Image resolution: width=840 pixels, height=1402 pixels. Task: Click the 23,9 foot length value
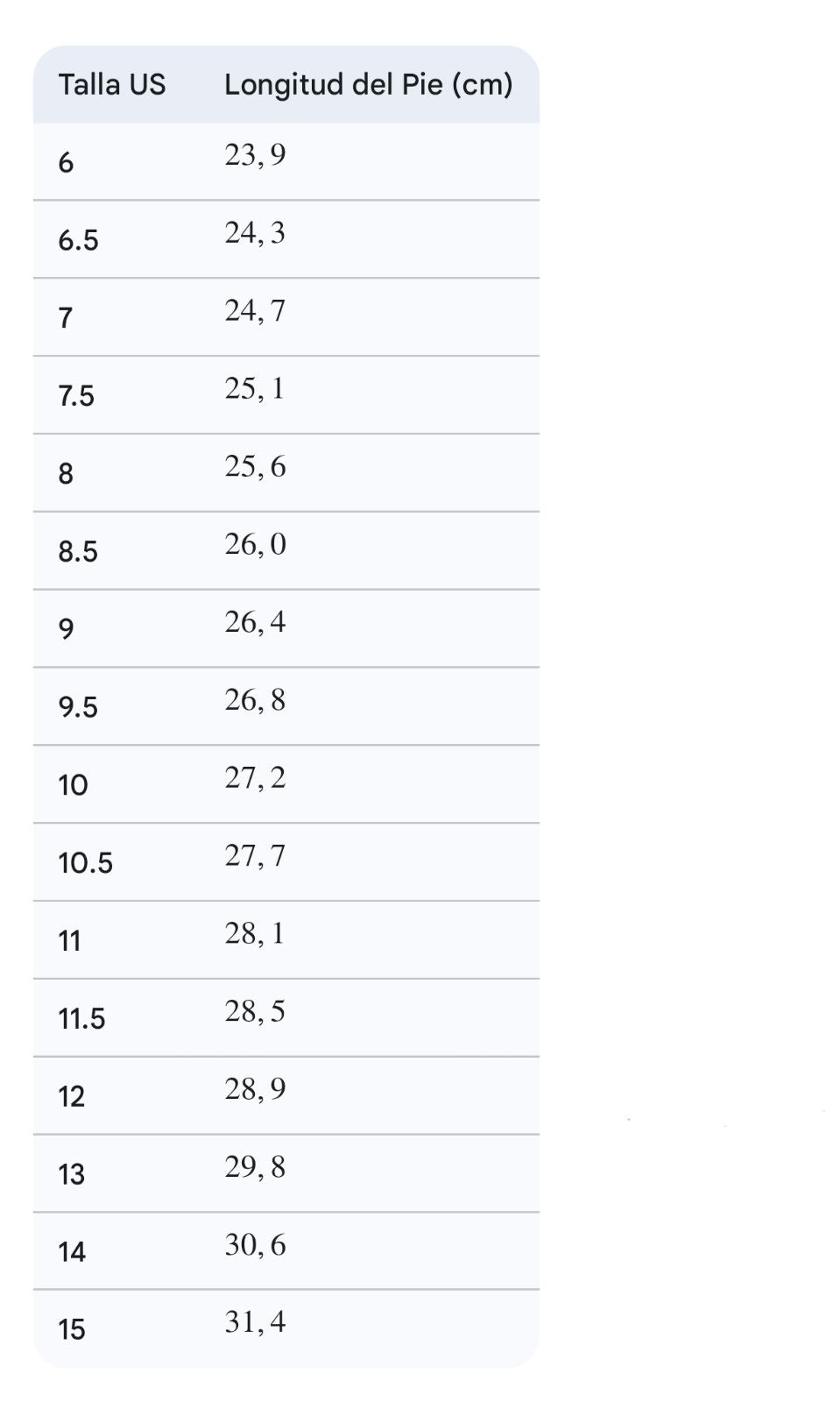click(x=255, y=155)
